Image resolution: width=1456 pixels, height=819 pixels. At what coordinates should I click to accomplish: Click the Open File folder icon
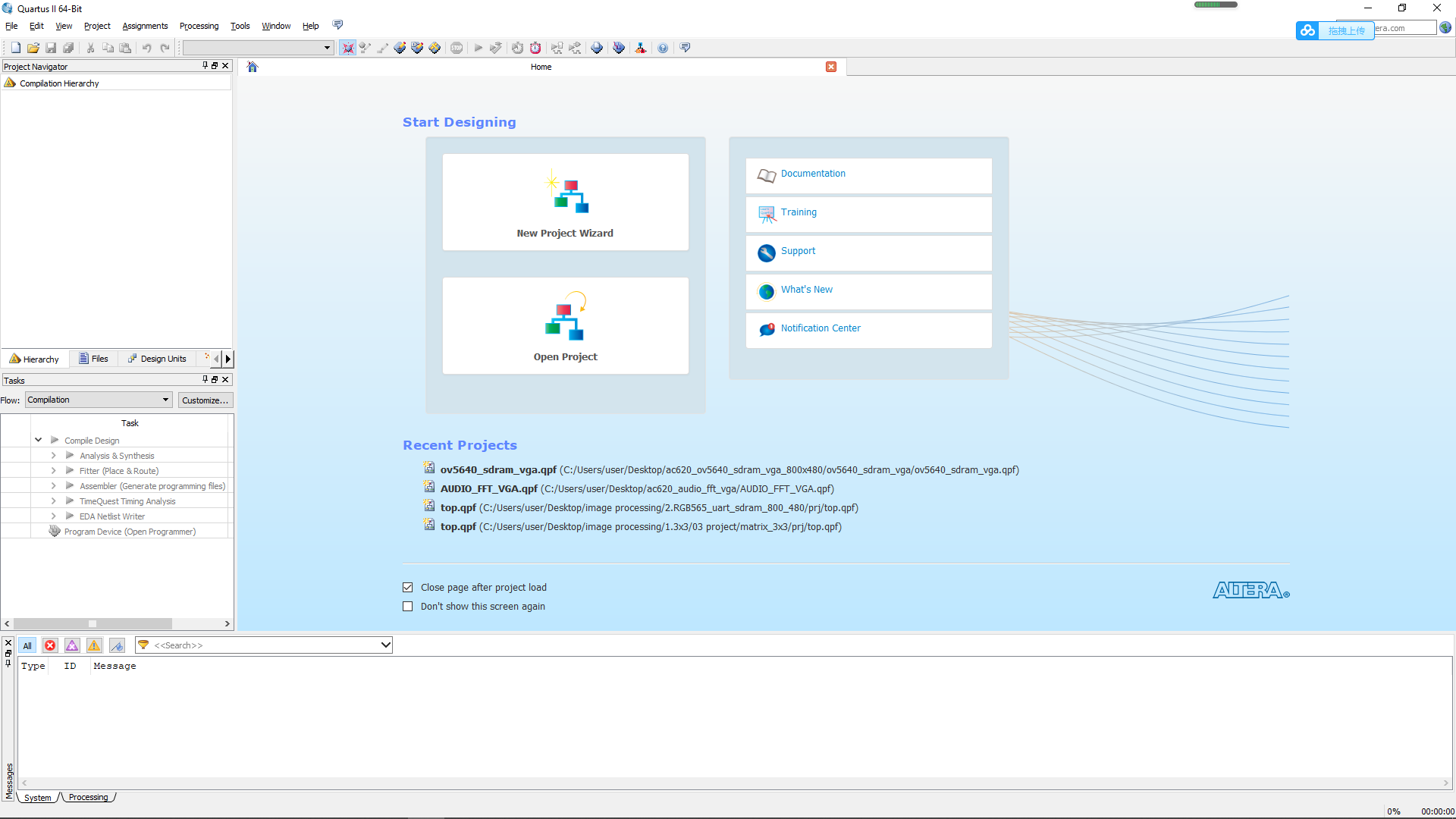click(x=33, y=48)
